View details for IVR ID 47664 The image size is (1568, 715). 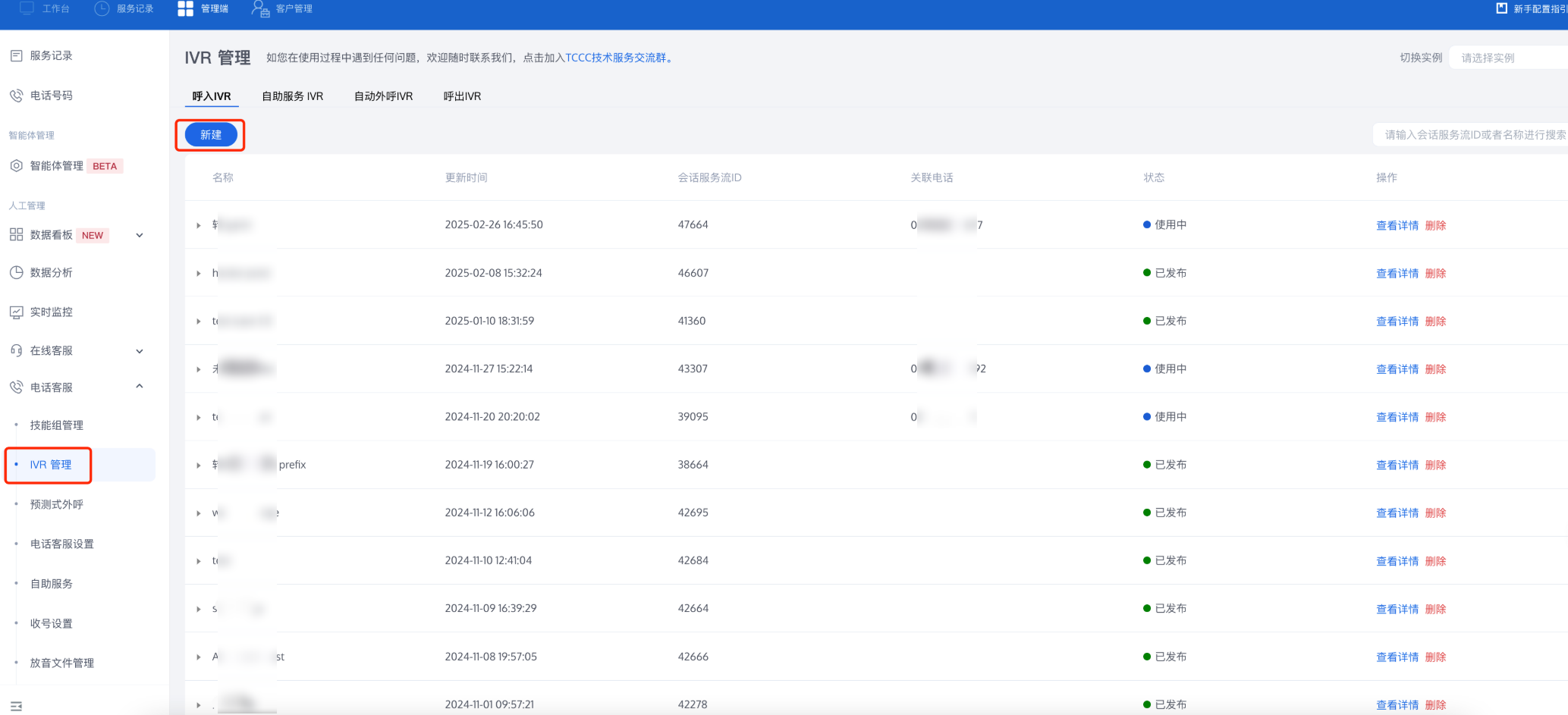pos(1397,225)
